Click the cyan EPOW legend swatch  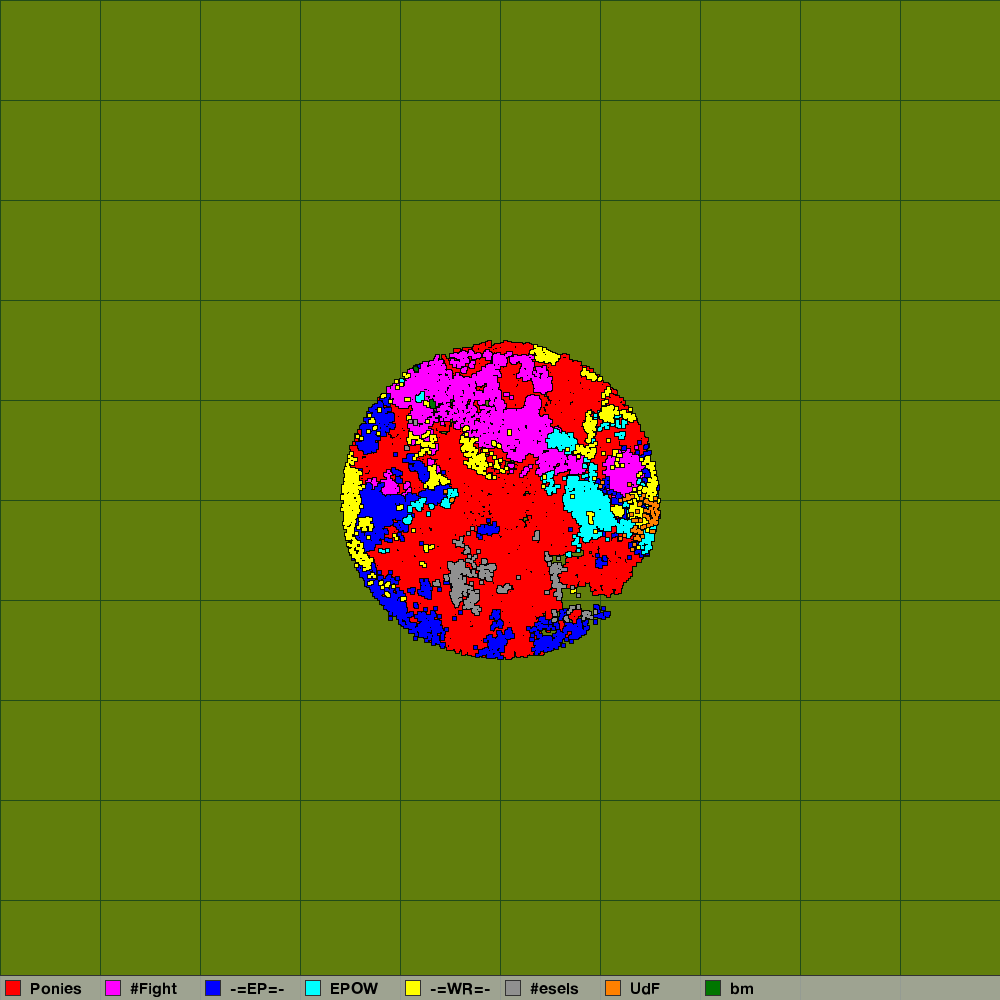[313, 988]
